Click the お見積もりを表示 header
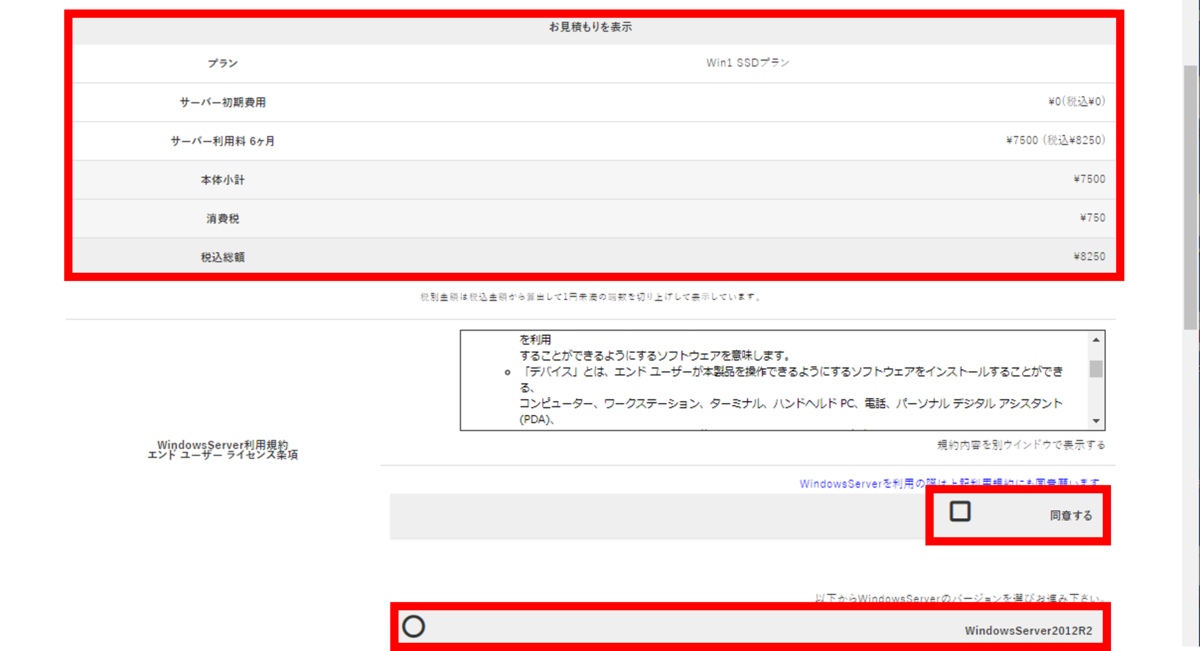The width and height of the screenshot is (1200, 651). (x=590, y=27)
